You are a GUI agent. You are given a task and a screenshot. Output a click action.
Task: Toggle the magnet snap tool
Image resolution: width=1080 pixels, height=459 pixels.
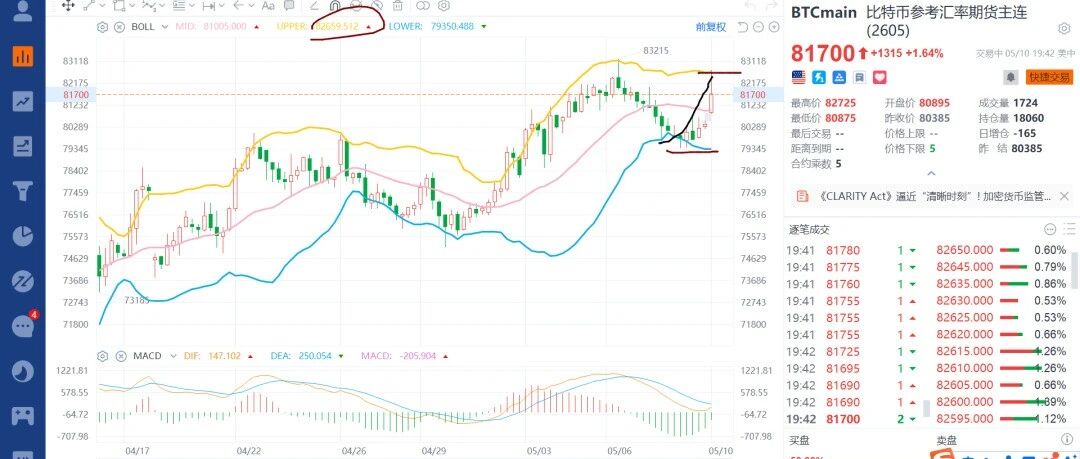tap(335, 6)
